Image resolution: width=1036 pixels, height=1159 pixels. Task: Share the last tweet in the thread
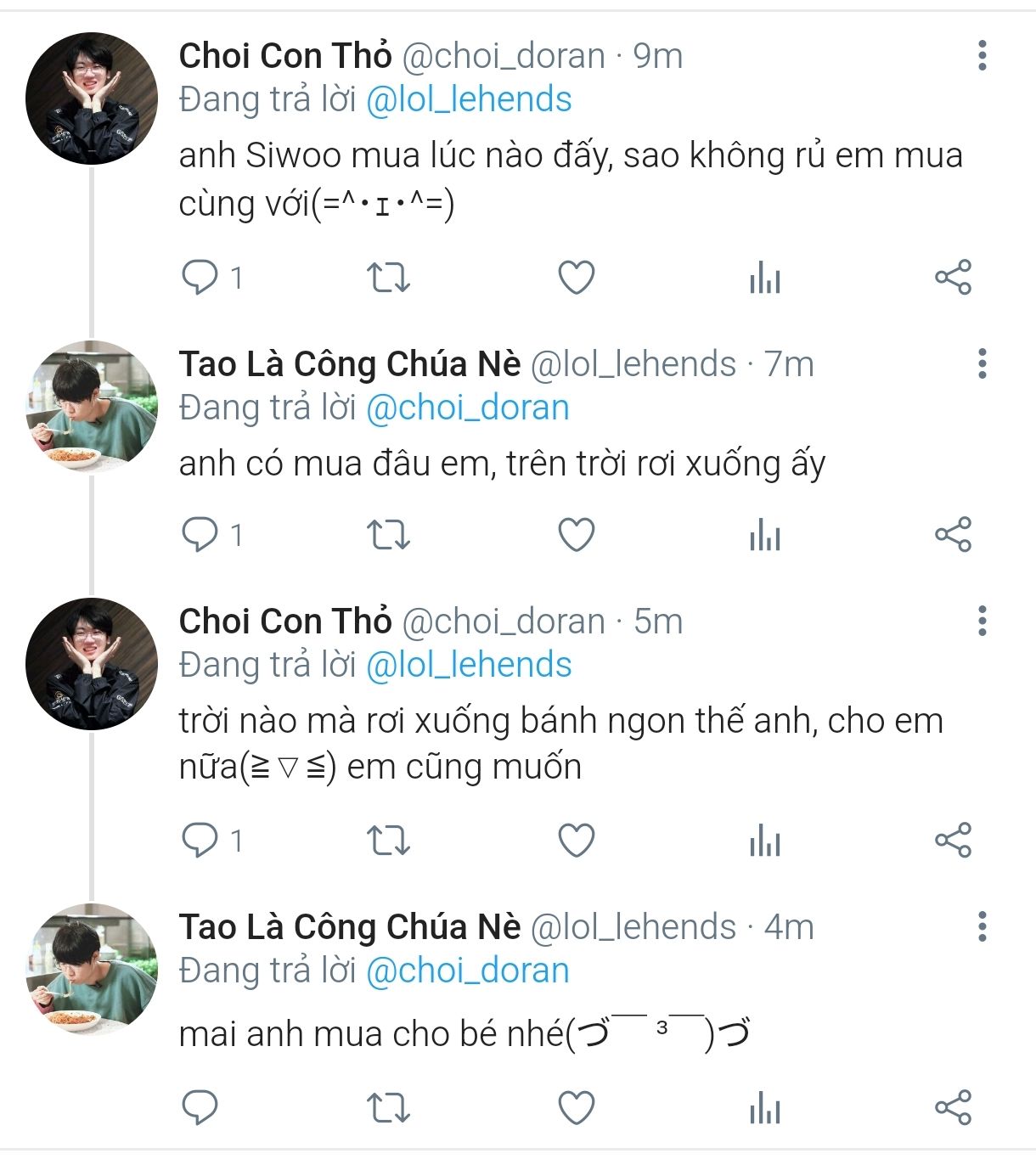point(953,1108)
